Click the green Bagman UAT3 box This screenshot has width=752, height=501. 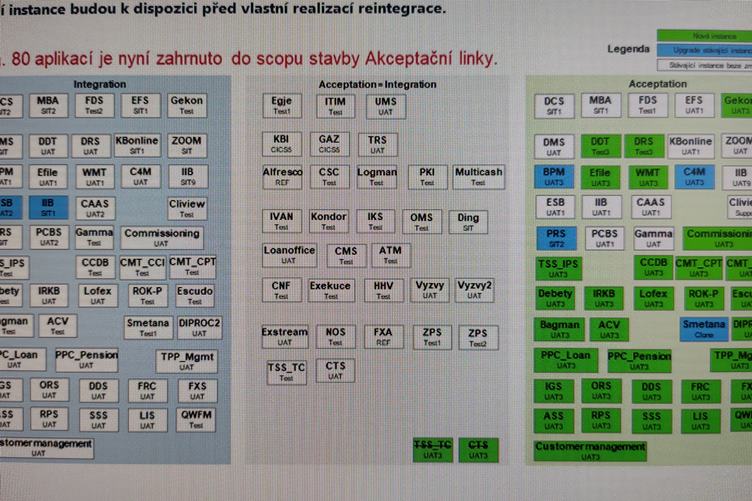pos(559,329)
